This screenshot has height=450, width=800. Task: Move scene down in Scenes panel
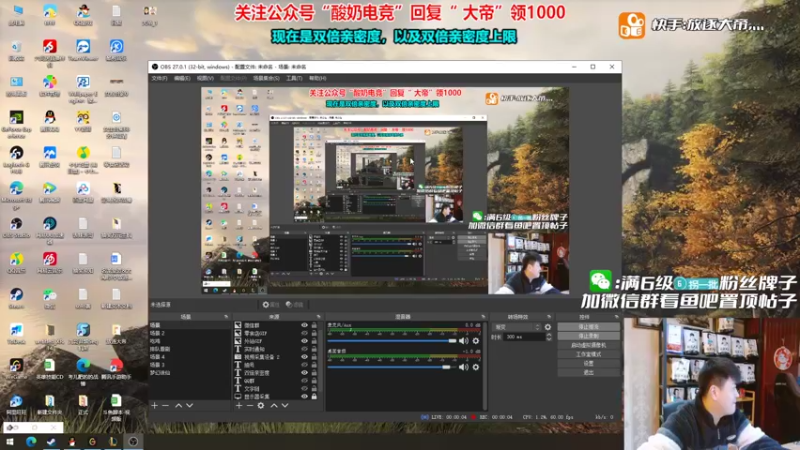tap(189, 405)
